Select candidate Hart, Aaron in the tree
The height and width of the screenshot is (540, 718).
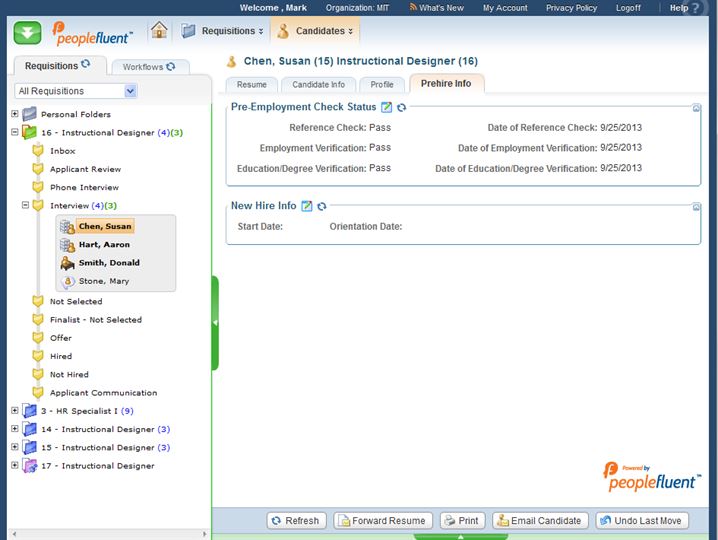[x=104, y=245]
